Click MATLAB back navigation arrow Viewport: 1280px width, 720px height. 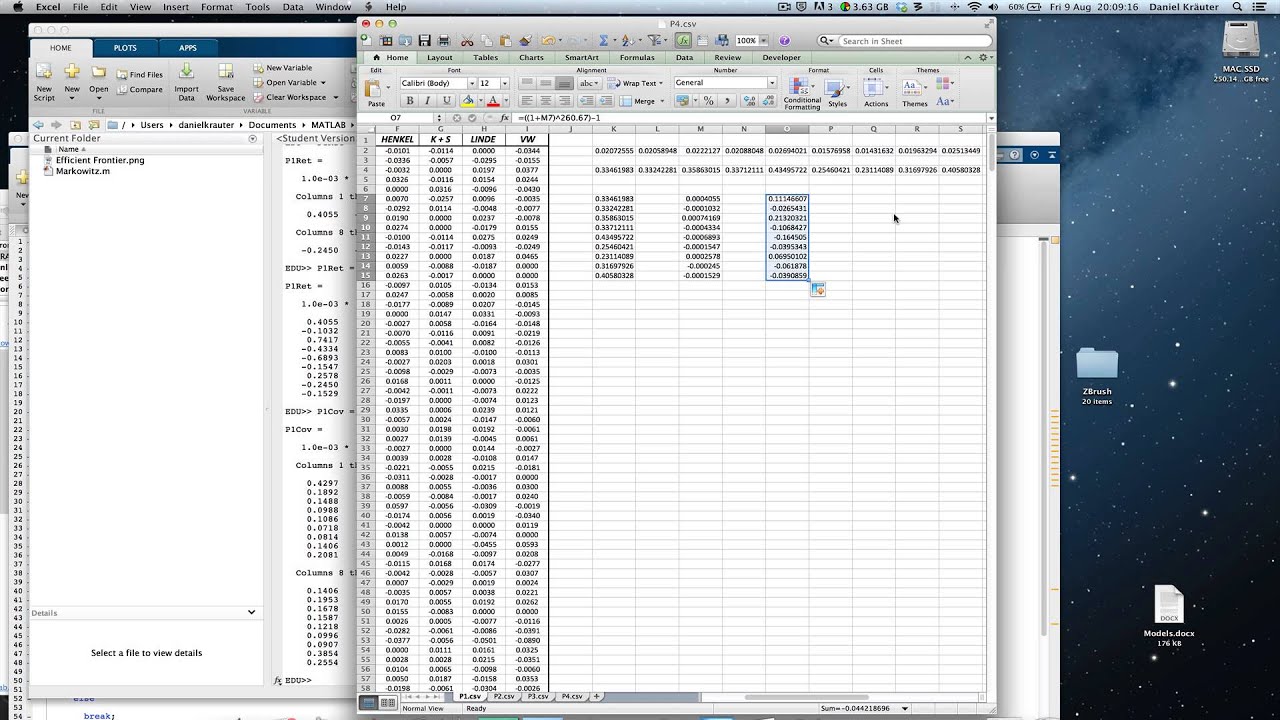click(38, 125)
